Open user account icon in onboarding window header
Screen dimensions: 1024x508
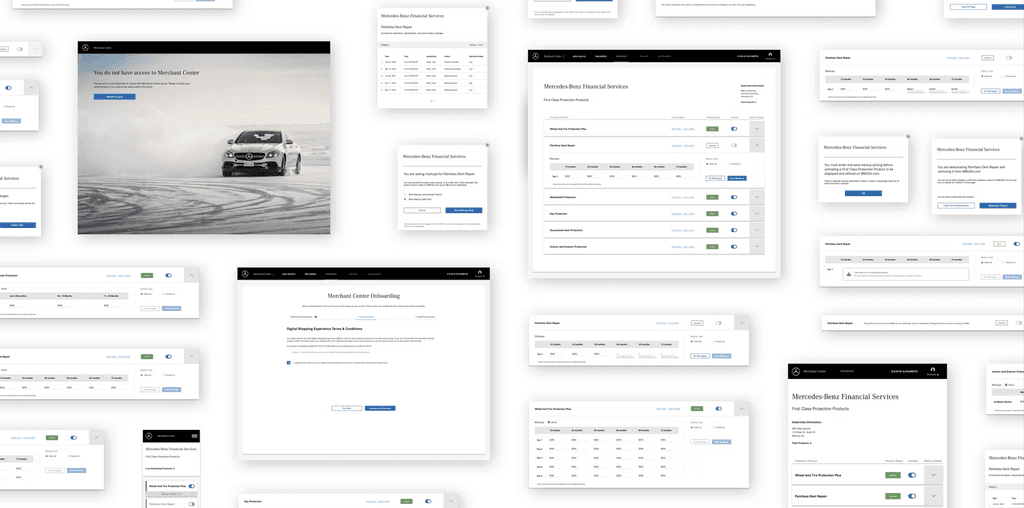click(480, 272)
